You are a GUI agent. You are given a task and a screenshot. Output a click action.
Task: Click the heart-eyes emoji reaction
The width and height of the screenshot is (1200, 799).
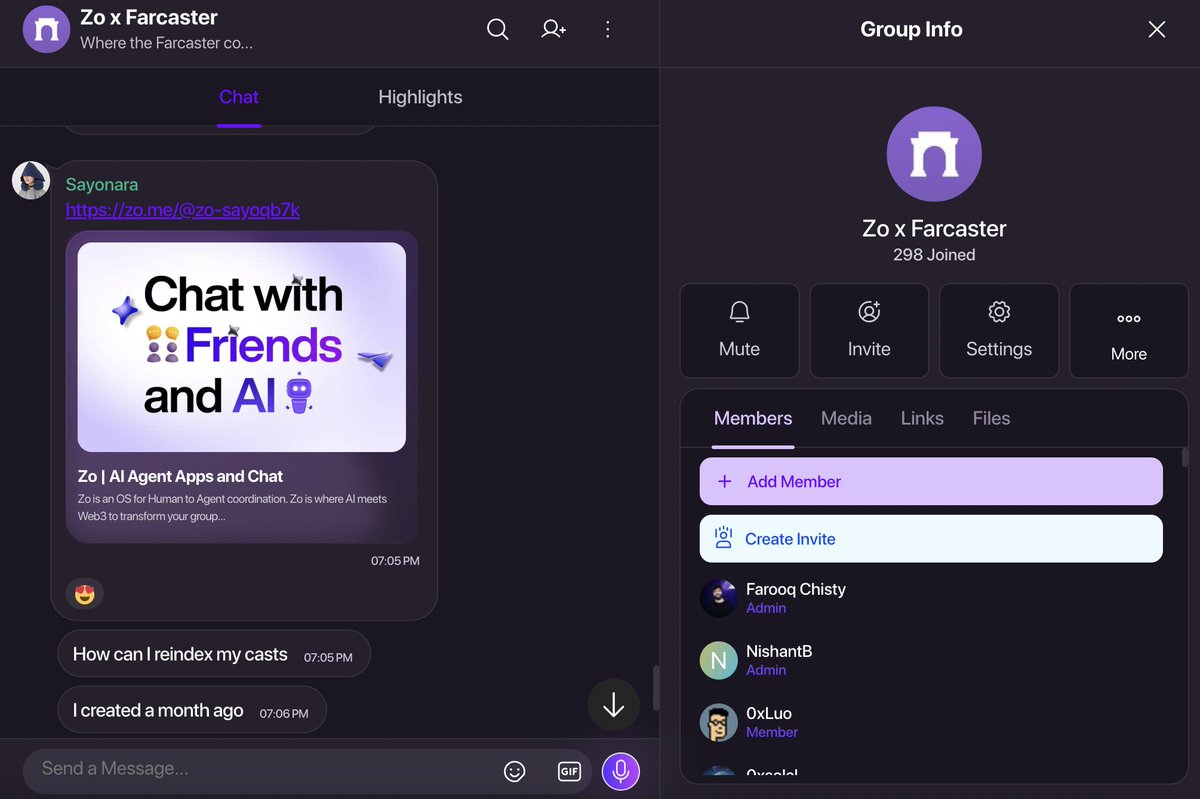[x=85, y=594]
